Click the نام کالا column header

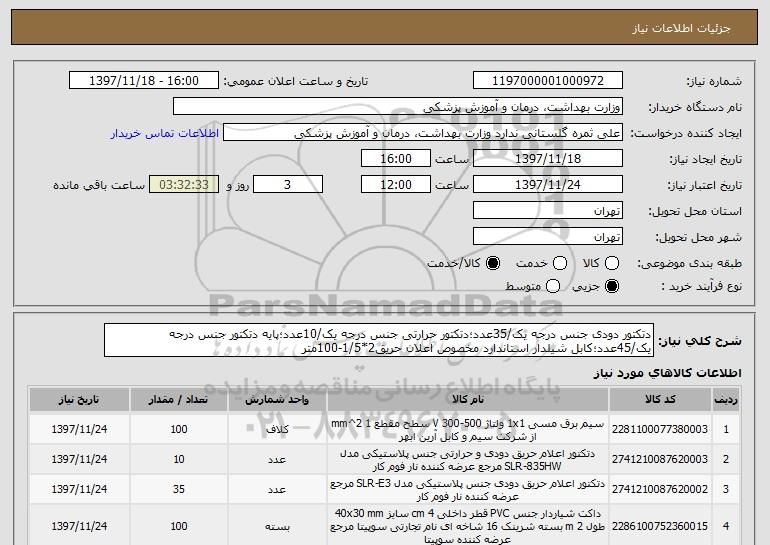click(x=468, y=400)
